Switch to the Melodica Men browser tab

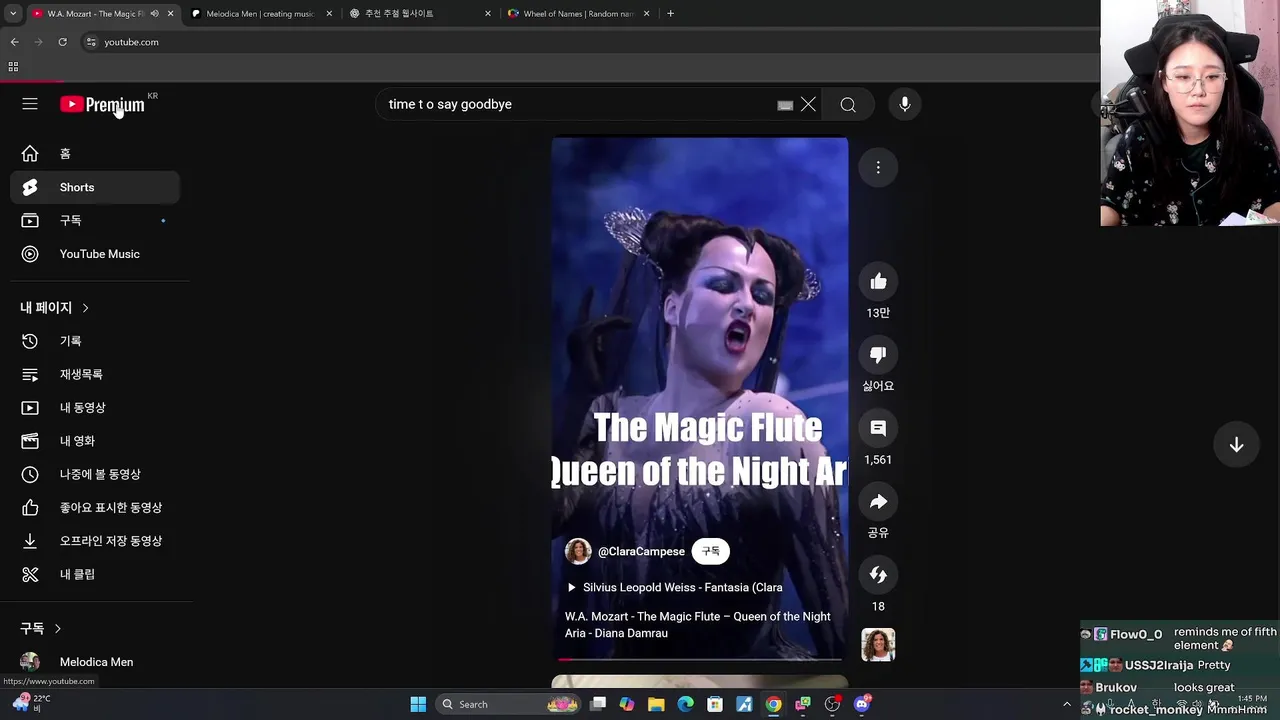[260, 14]
